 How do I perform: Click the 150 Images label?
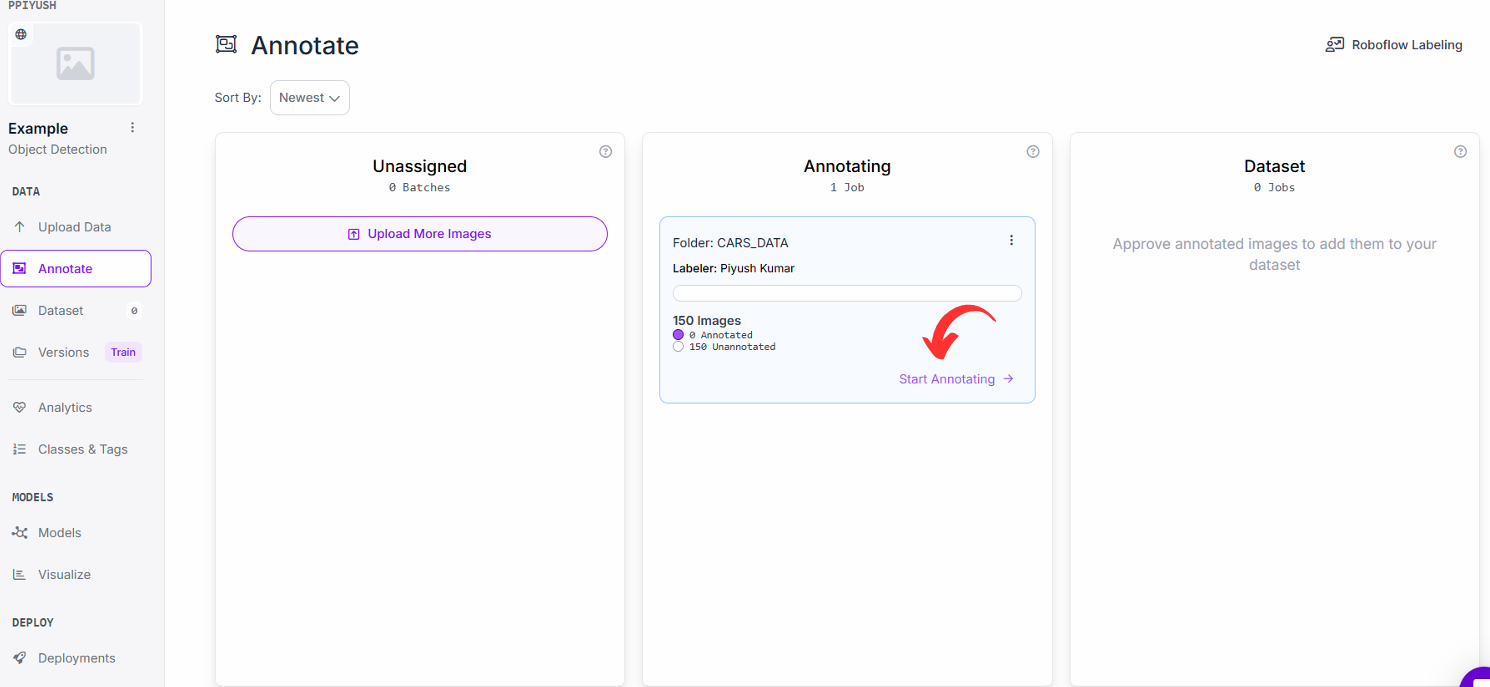tap(707, 321)
